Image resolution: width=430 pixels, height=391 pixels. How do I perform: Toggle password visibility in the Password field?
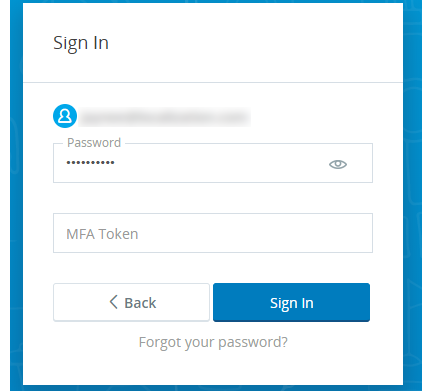point(338,164)
